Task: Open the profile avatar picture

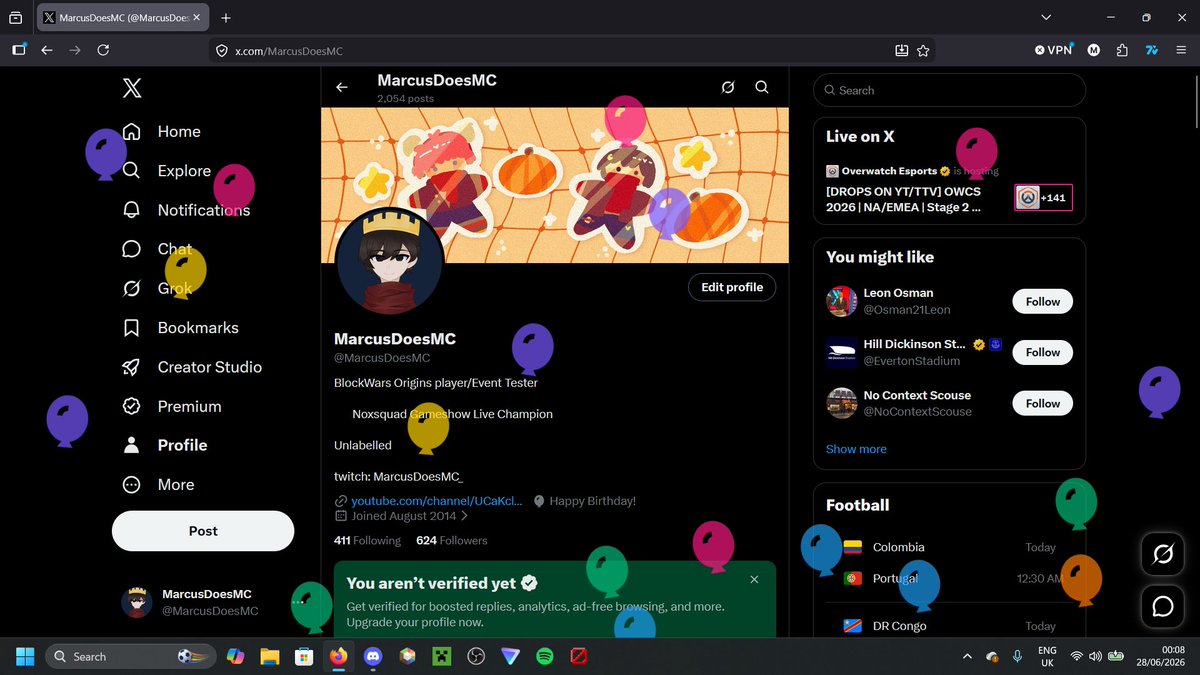Action: point(390,262)
